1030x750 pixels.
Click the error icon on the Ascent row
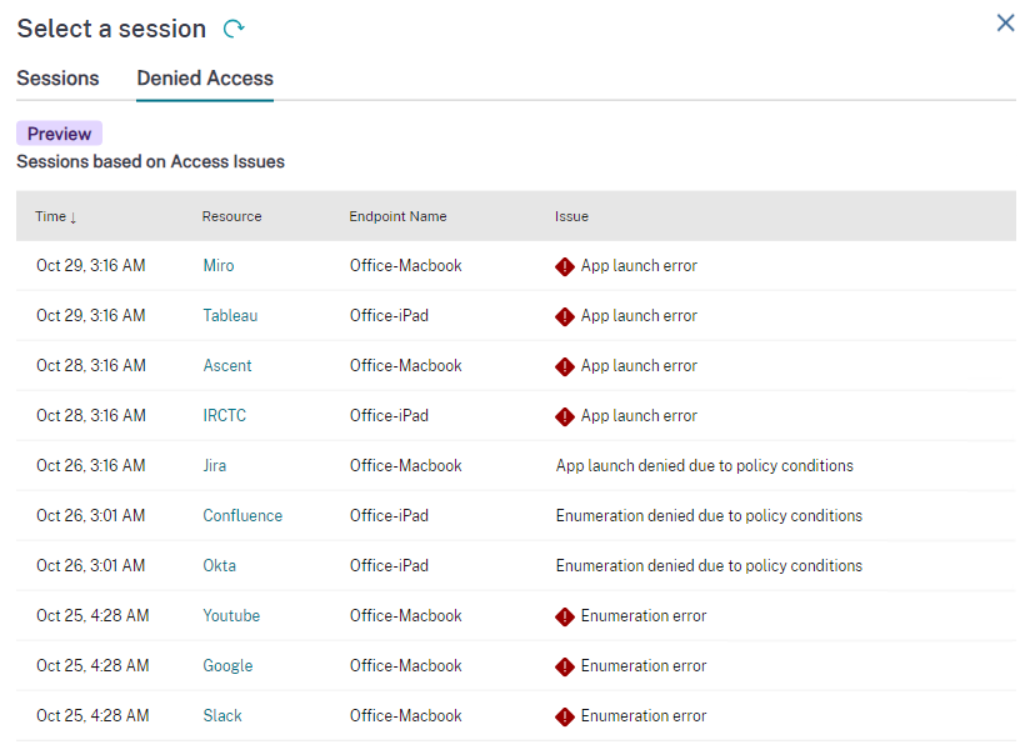pyautogui.click(x=564, y=365)
